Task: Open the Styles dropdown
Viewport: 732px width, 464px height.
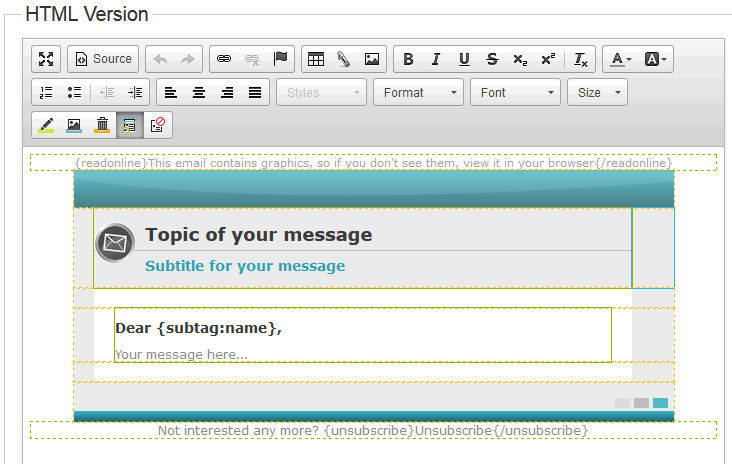Action: (x=322, y=92)
